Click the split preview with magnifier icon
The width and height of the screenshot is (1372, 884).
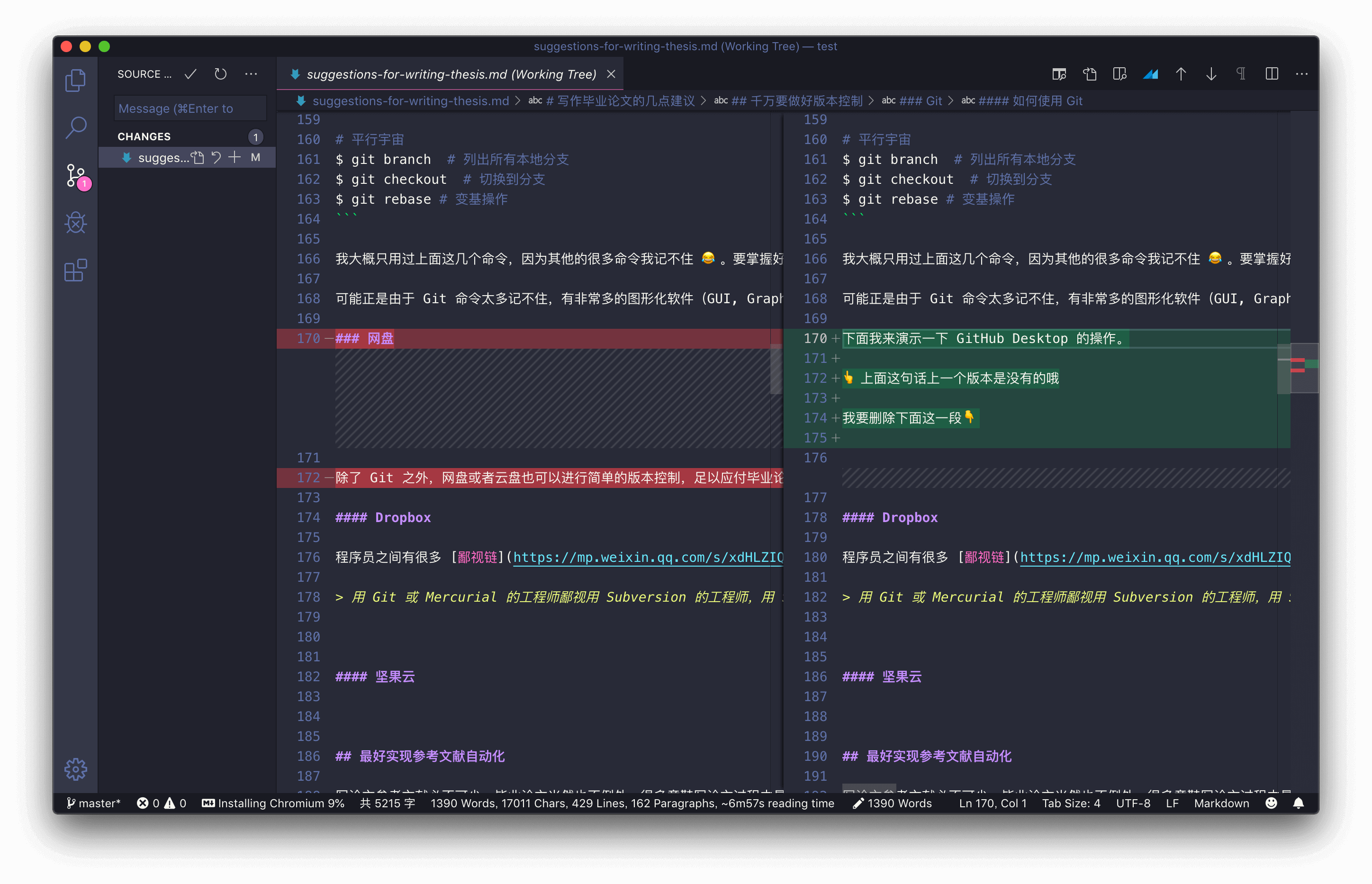[1119, 74]
